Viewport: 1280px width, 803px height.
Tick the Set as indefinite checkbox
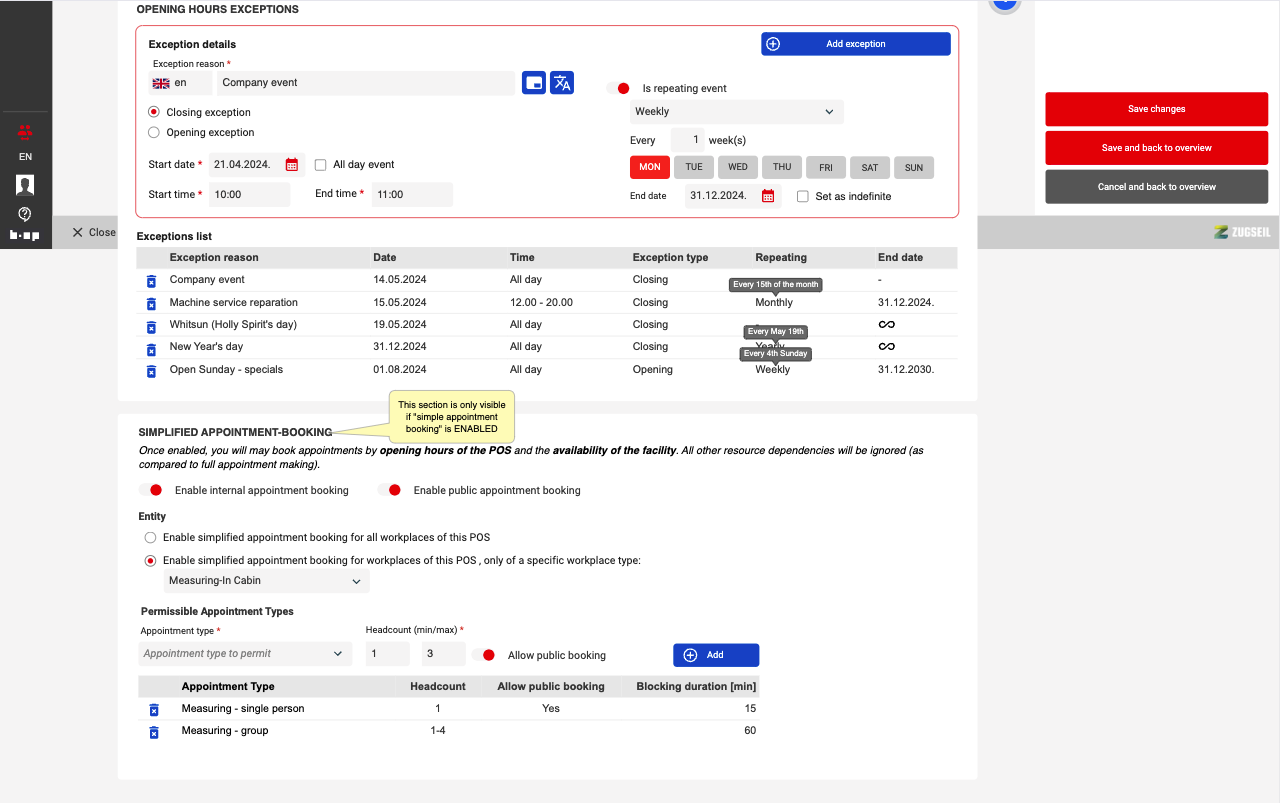click(x=803, y=197)
